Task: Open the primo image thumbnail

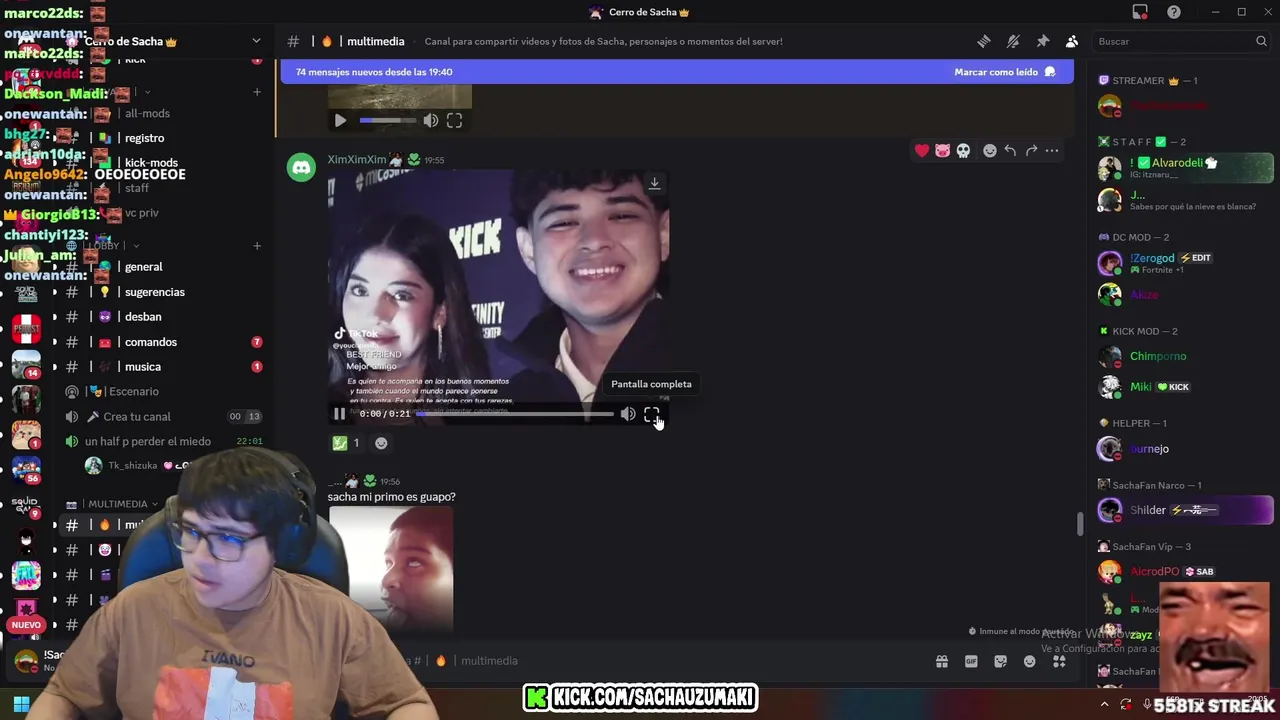Action: click(x=391, y=568)
